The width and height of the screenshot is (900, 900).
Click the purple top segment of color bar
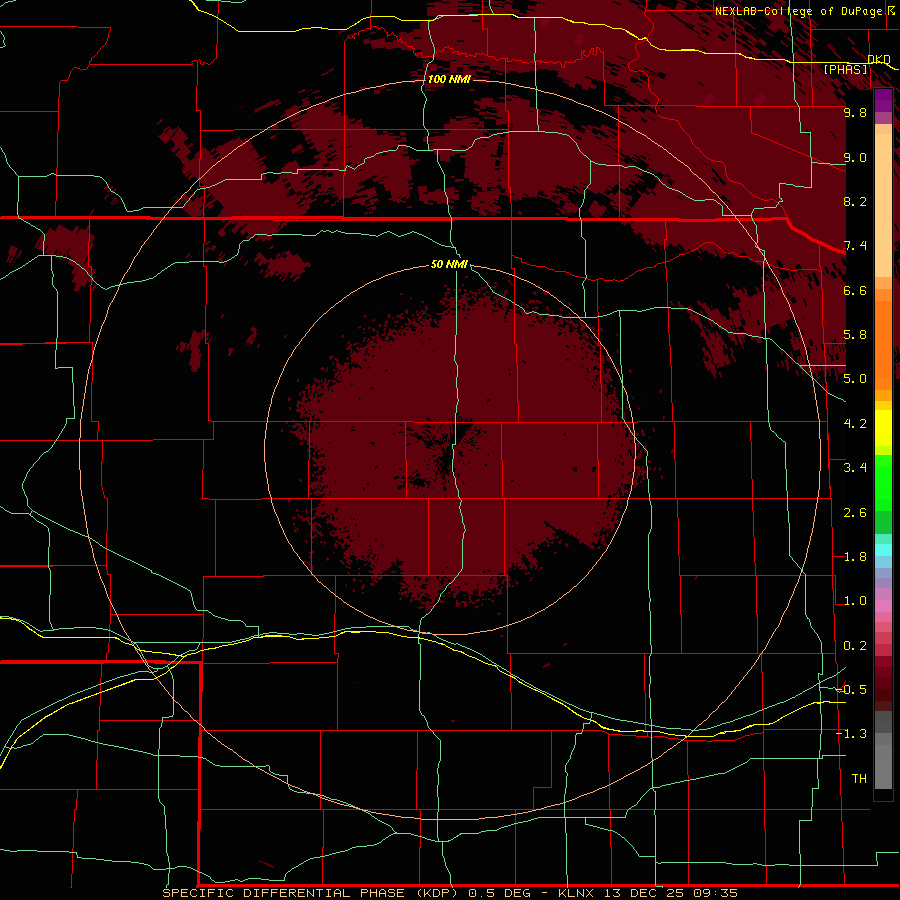[x=883, y=100]
